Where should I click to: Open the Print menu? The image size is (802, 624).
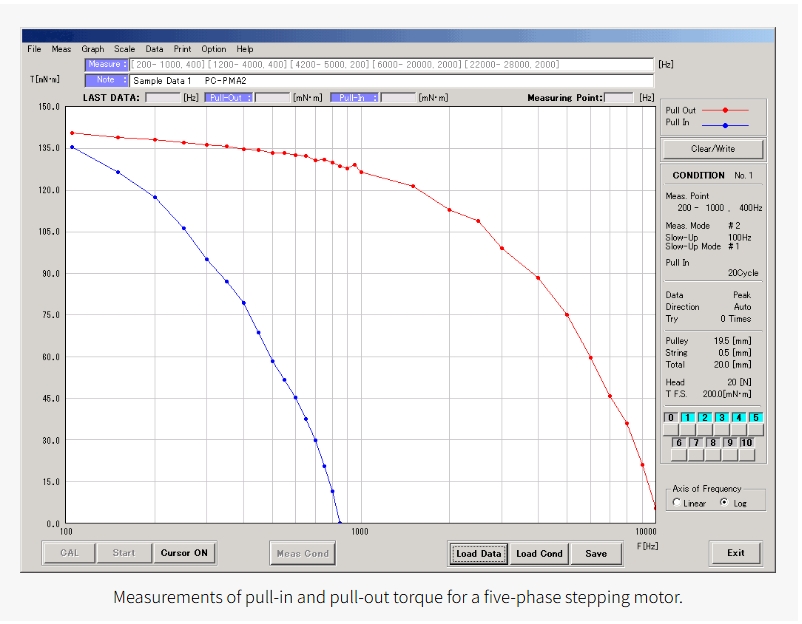point(182,49)
